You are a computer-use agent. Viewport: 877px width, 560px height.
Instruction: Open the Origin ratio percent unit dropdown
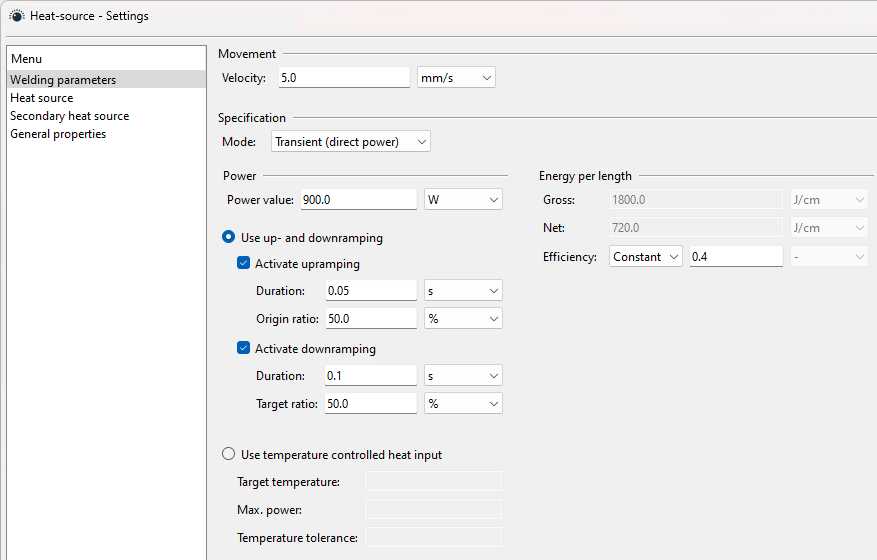[463, 318]
